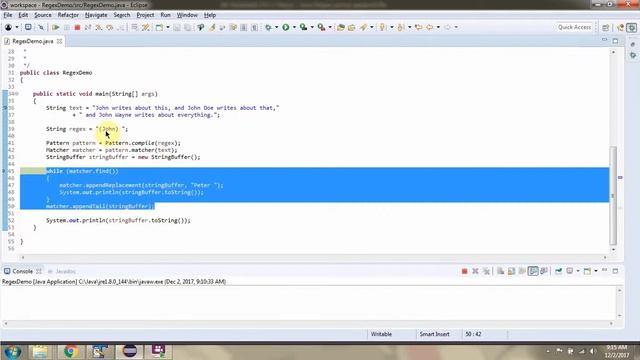Viewport: 640px width, 360px height.
Task: Click the Debug gear icon in toolbar
Action: click(268, 27)
